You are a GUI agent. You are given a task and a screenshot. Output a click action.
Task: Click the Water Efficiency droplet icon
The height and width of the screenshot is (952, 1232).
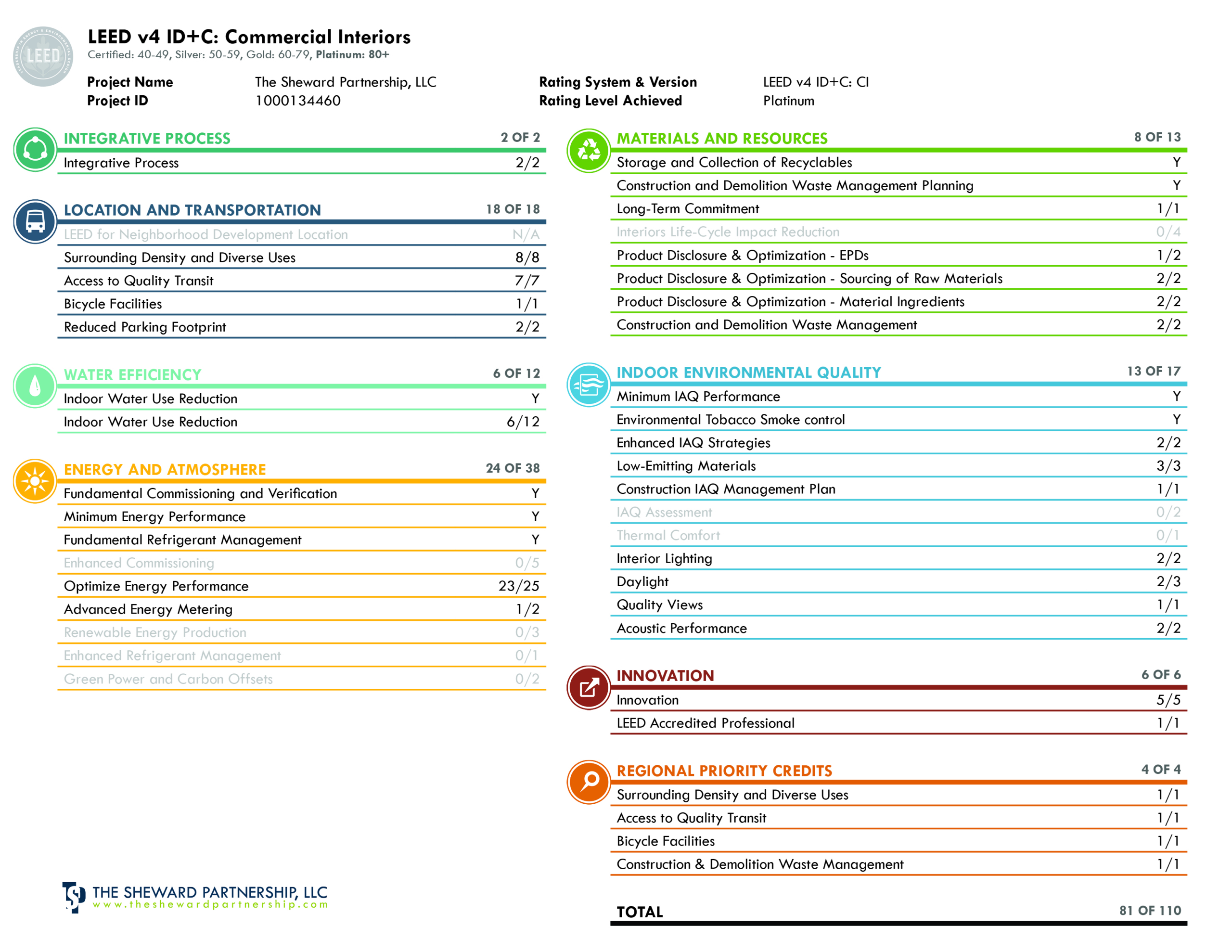pyautogui.click(x=35, y=386)
